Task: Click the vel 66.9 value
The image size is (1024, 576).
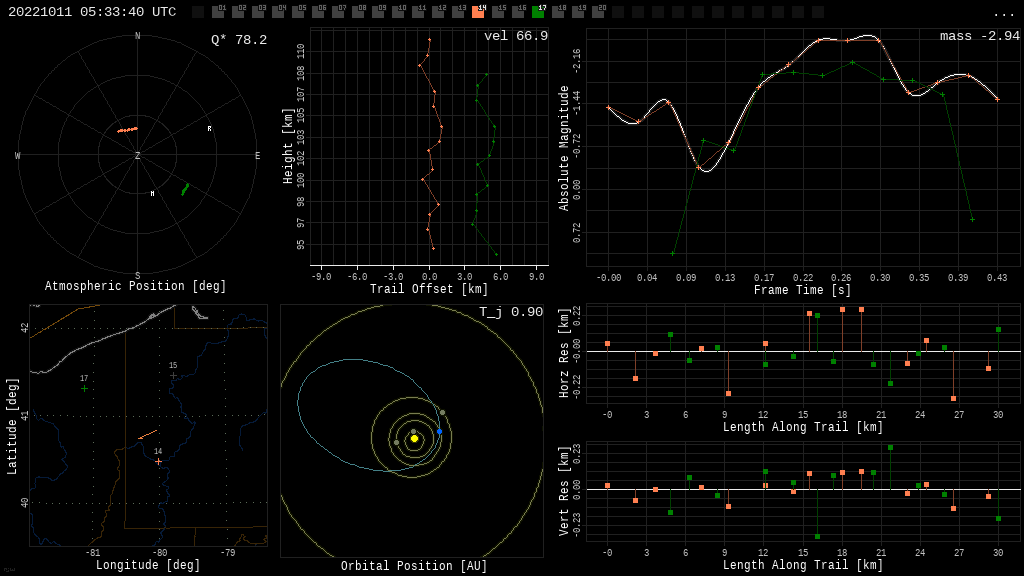Action: [516, 36]
